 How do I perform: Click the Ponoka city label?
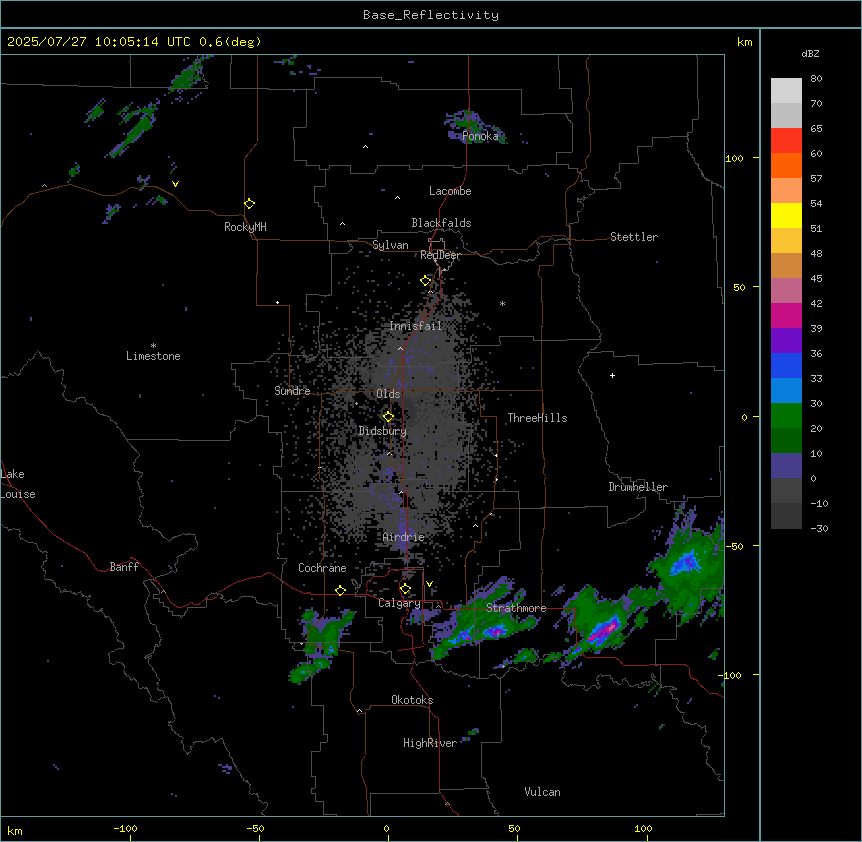click(x=480, y=136)
